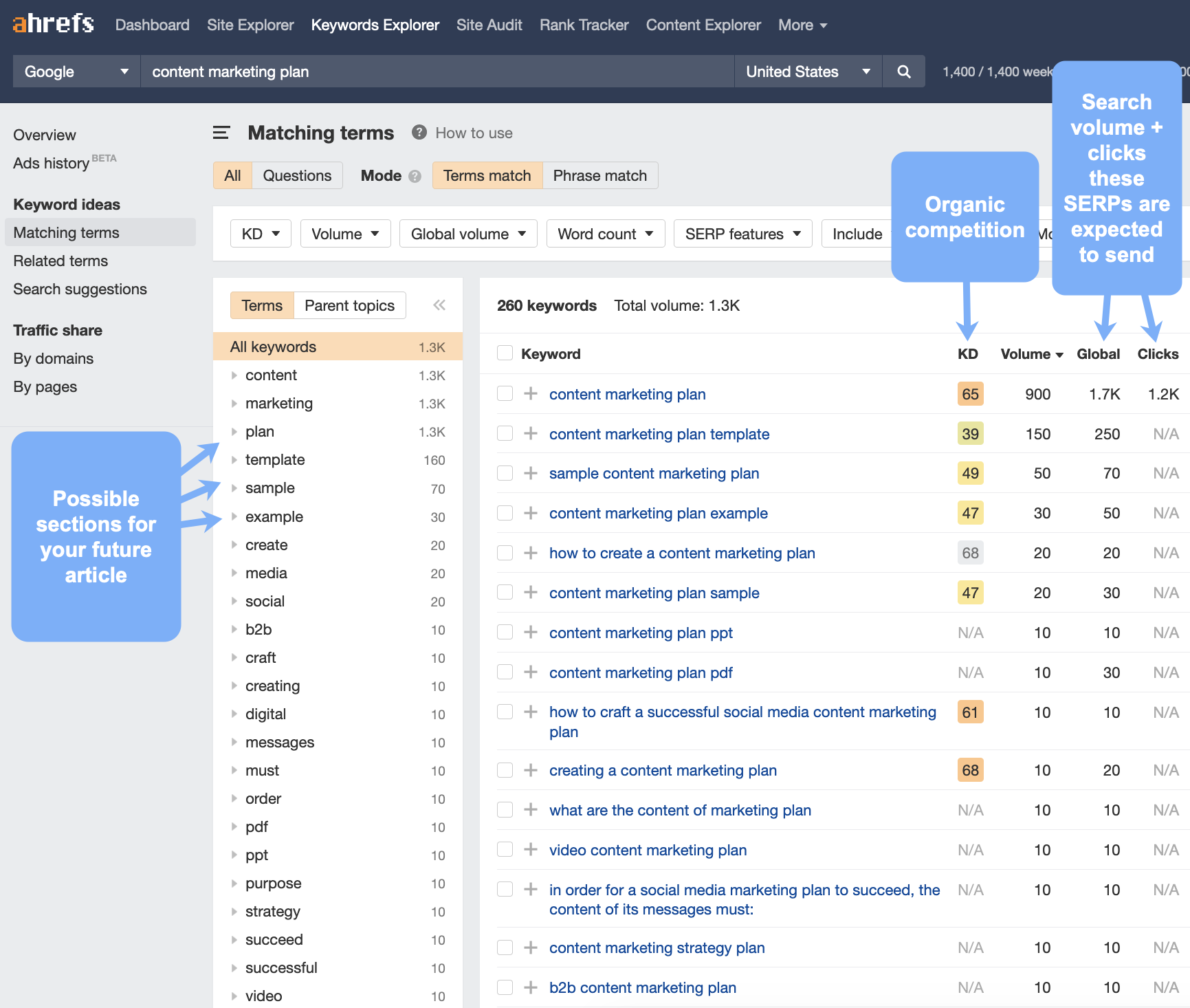Add 'content marketing plan' with plus icon

pyautogui.click(x=531, y=393)
